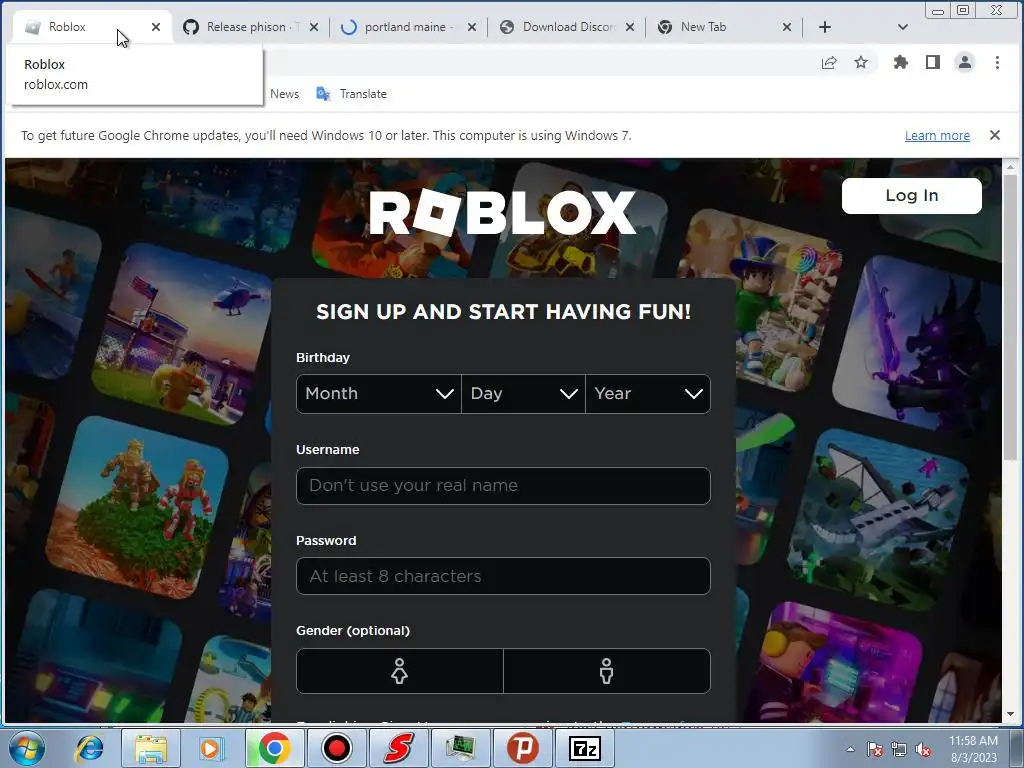The height and width of the screenshot is (768, 1024).
Task: Toggle the Chrome side panel icon
Action: point(933,62)
